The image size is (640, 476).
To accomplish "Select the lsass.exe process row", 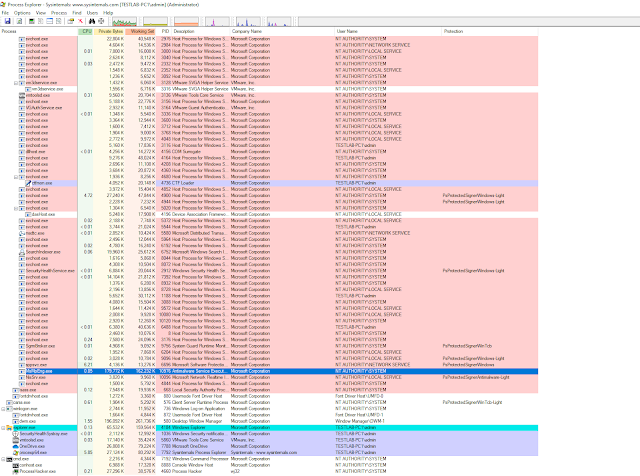I will [269, 390].
